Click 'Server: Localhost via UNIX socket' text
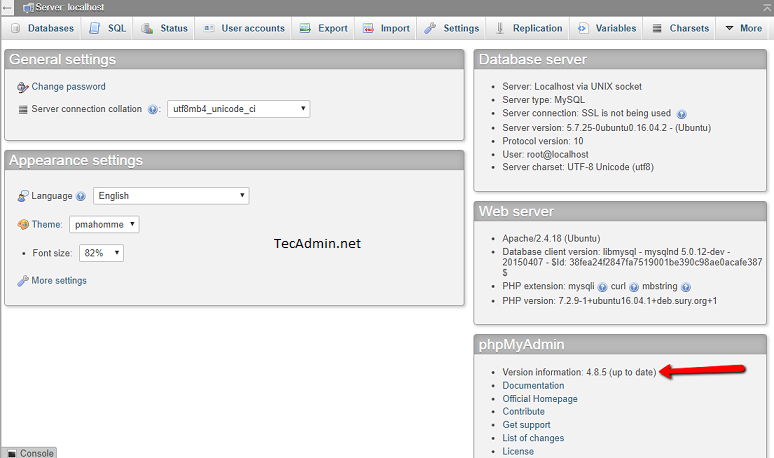This screenshot has height=458, width=774. (x=572, y=86)
